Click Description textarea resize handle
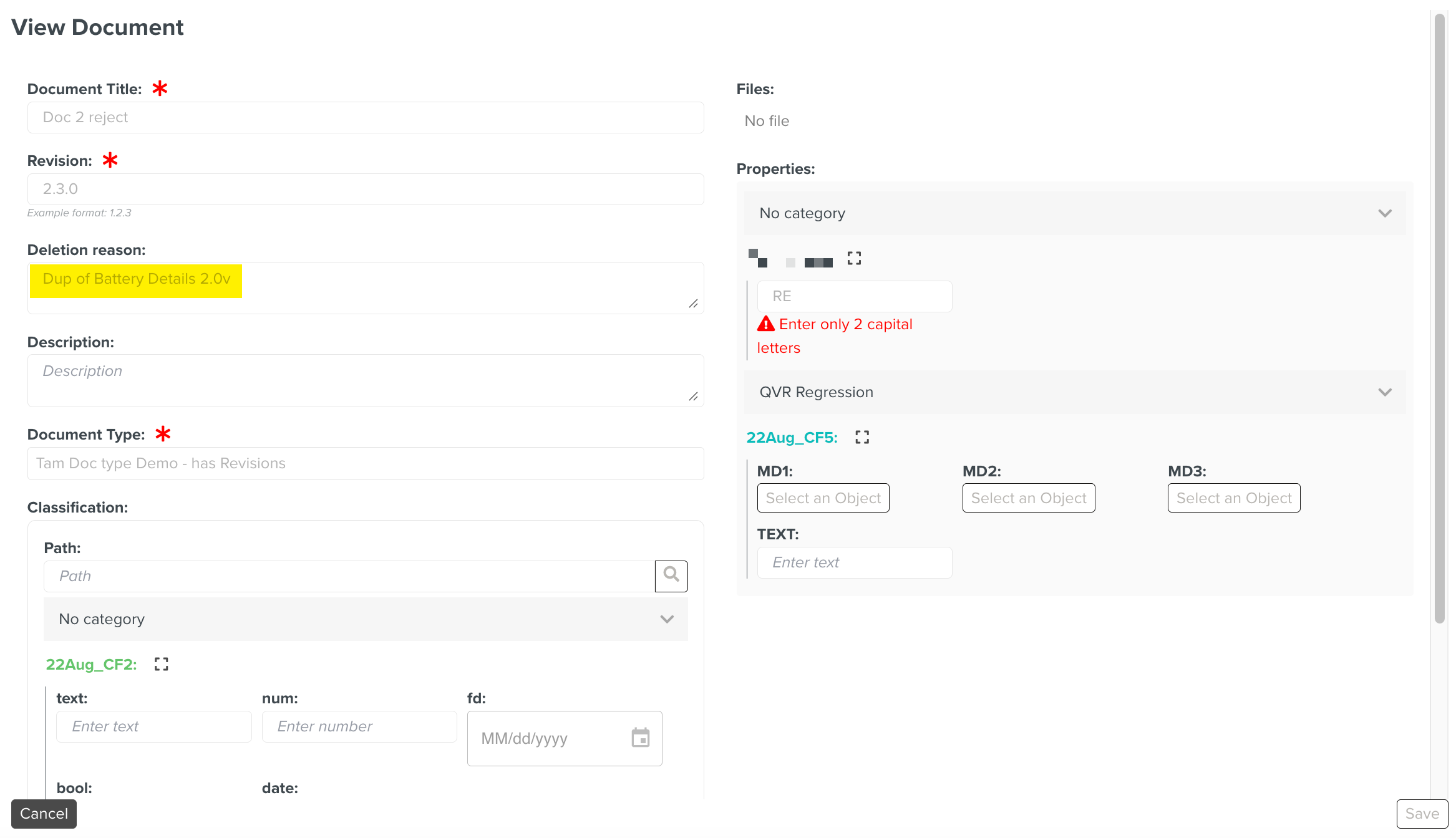Screen dimensions: 1456x838 click(693, 397)
